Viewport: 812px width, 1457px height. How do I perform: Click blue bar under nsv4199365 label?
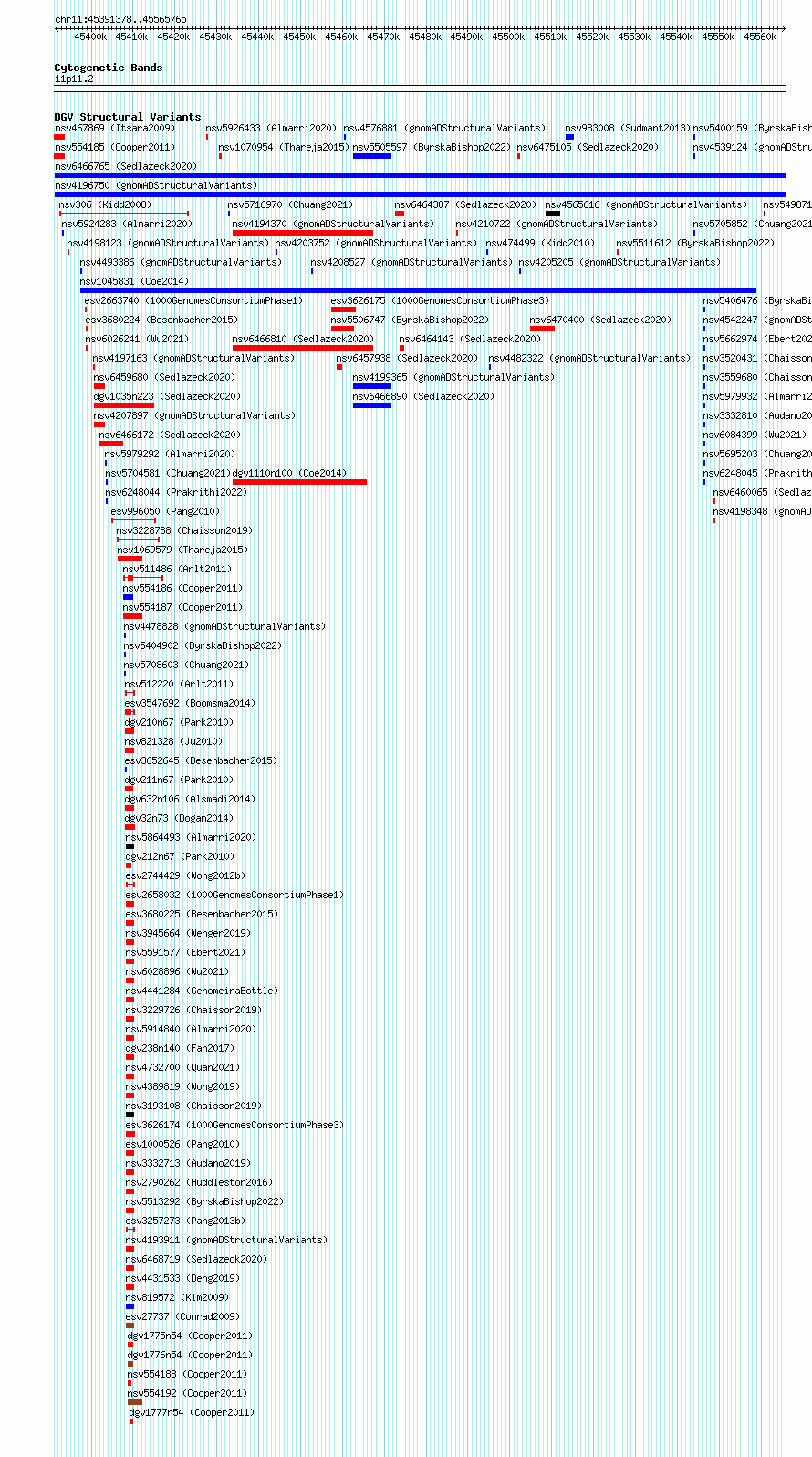[372, 386]
